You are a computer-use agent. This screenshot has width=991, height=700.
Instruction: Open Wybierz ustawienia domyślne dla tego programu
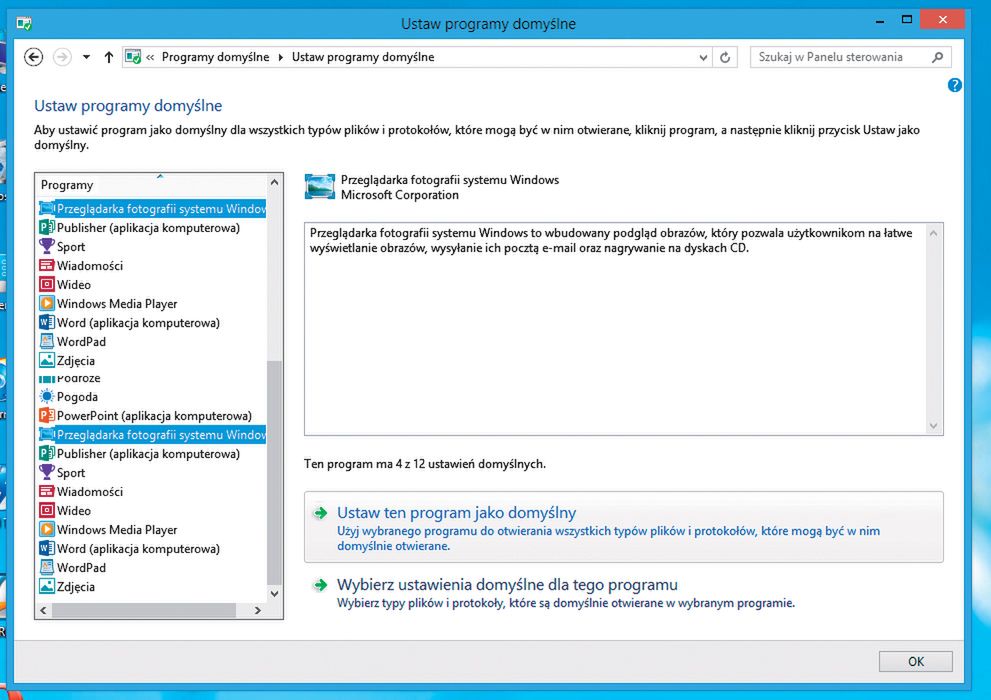tap(507, 584)
